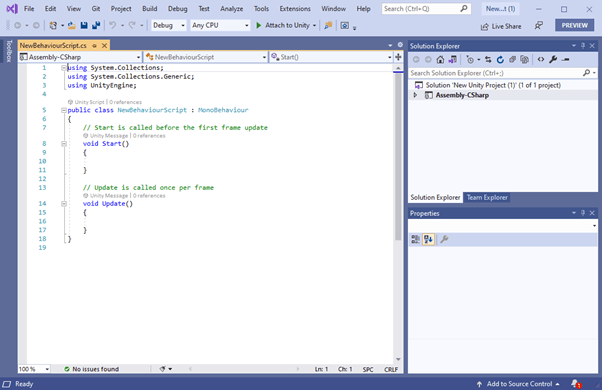
Task: Open the Debug menu
Action: [177, 8]
